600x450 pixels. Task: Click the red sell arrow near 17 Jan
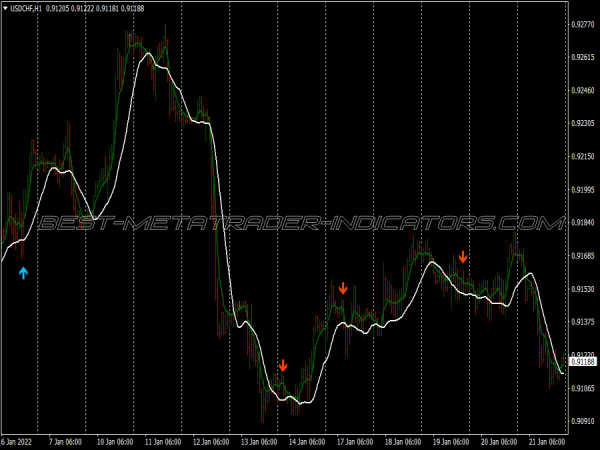point(343,288)
